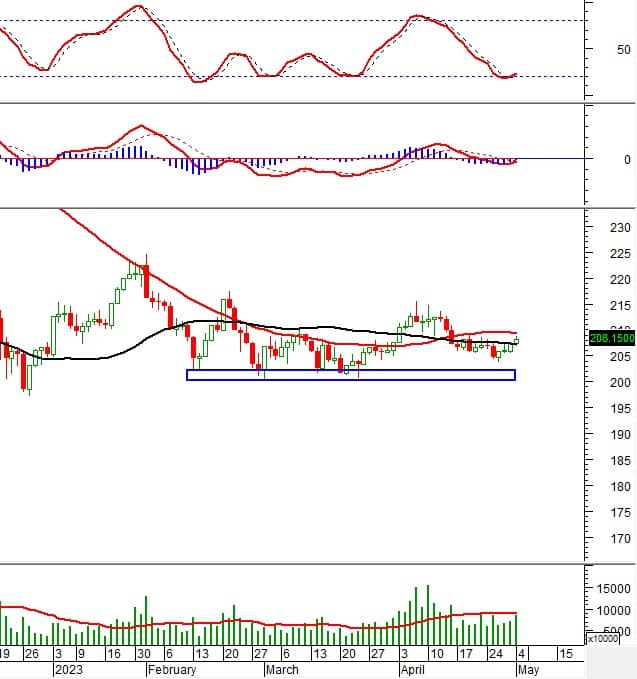Image resolution: width=637 pixels, height=679 pixels.
Task: Click date label 24 in April
Action: point(495,653)
